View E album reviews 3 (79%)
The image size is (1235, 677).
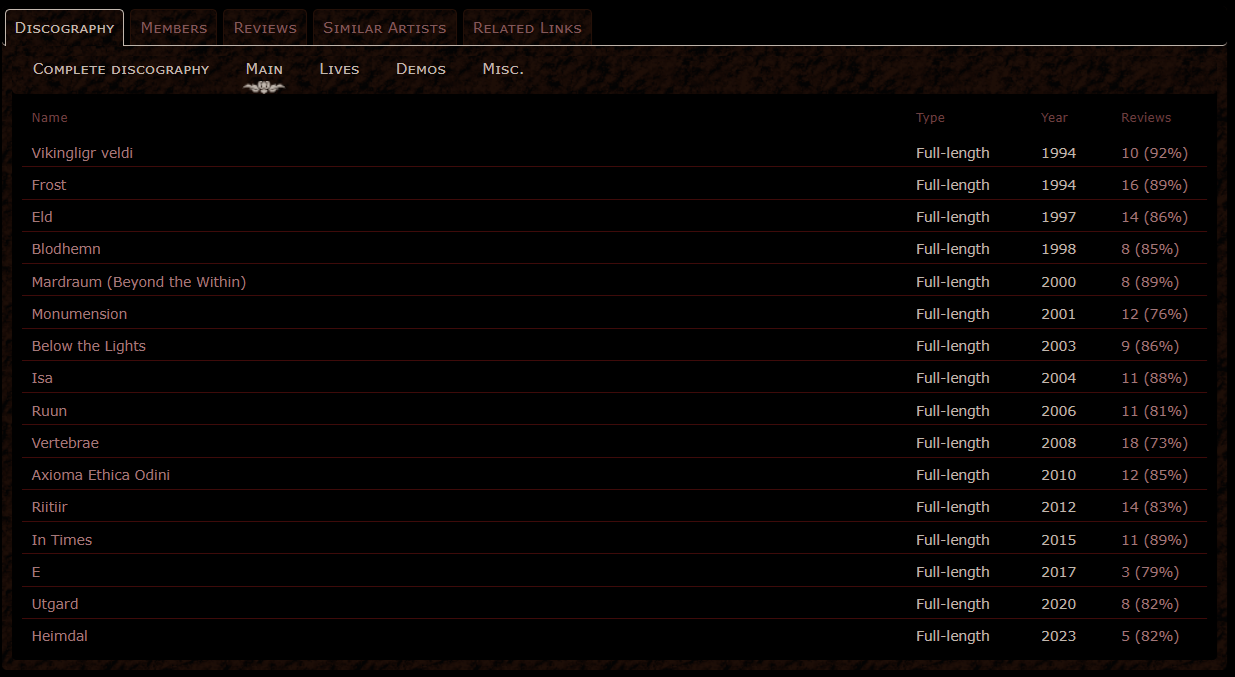1150,572
